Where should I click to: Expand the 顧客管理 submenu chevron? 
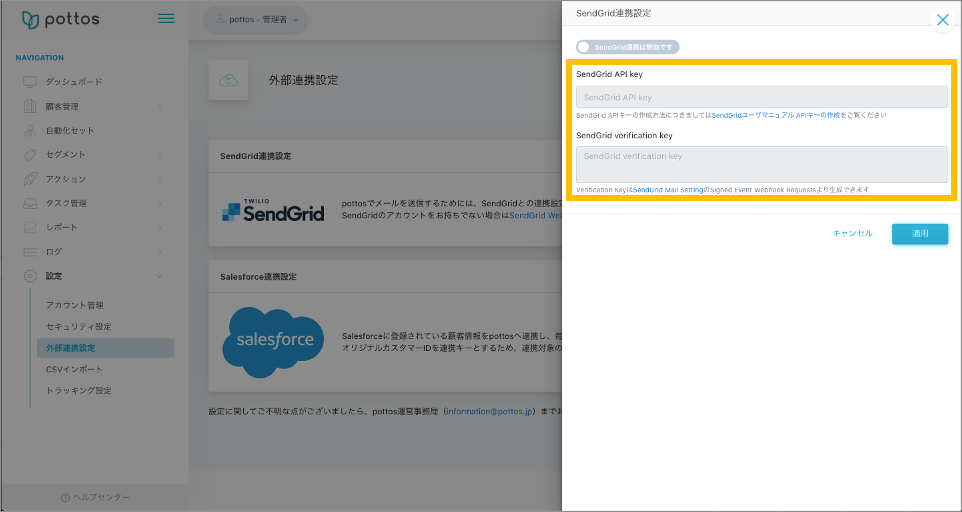[x=160, y=107]
